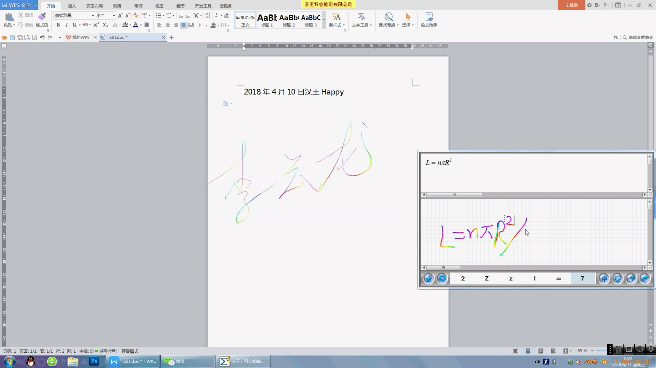Click the Bold formatting icon
The image size is (656, 368).
pos(58,25)
